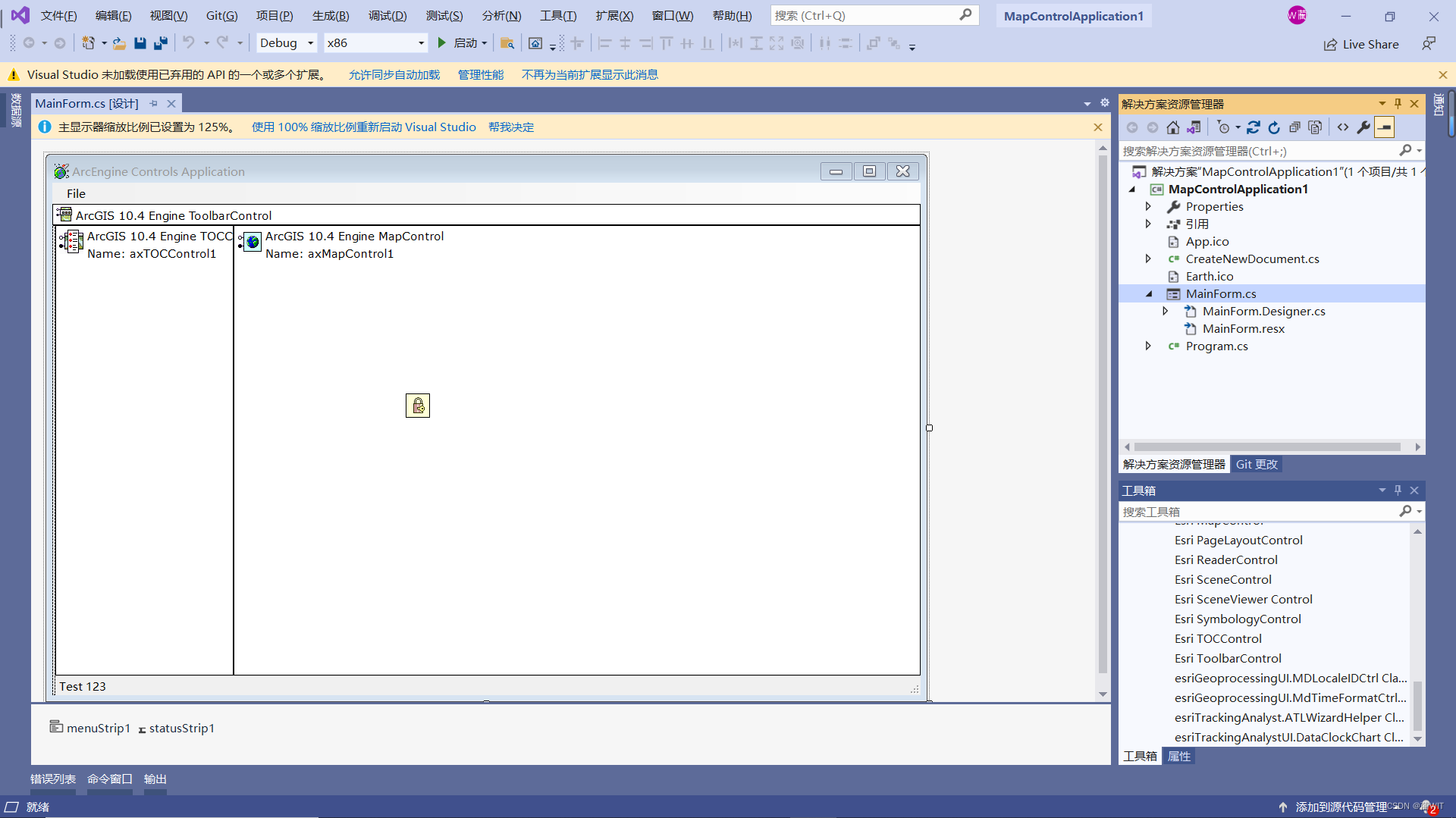Image resolution: width=1456 pixels, height=818 pixels.
Task: Open Solution Explorer window options dropdown
Action: tap(1382, 103)
